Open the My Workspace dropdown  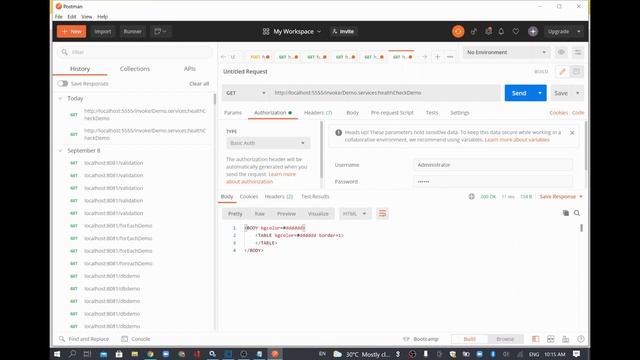tap(292, 31)
